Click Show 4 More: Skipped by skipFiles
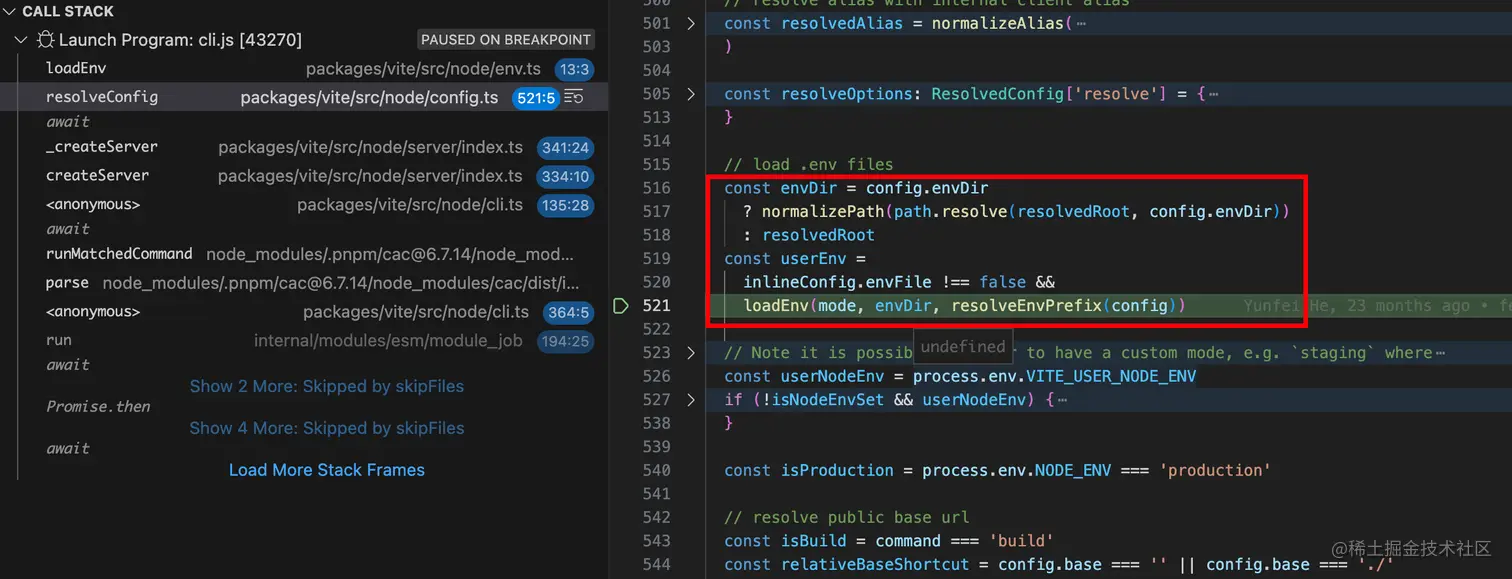1512x579 pixels. (x=327, y=428)
